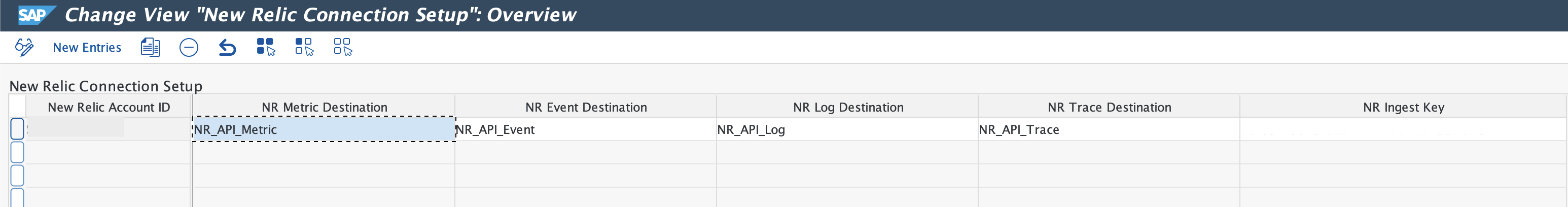Screen dimensions: 1568x207
Task: Click the Copy As icon
Action: [x=150, y=48]
